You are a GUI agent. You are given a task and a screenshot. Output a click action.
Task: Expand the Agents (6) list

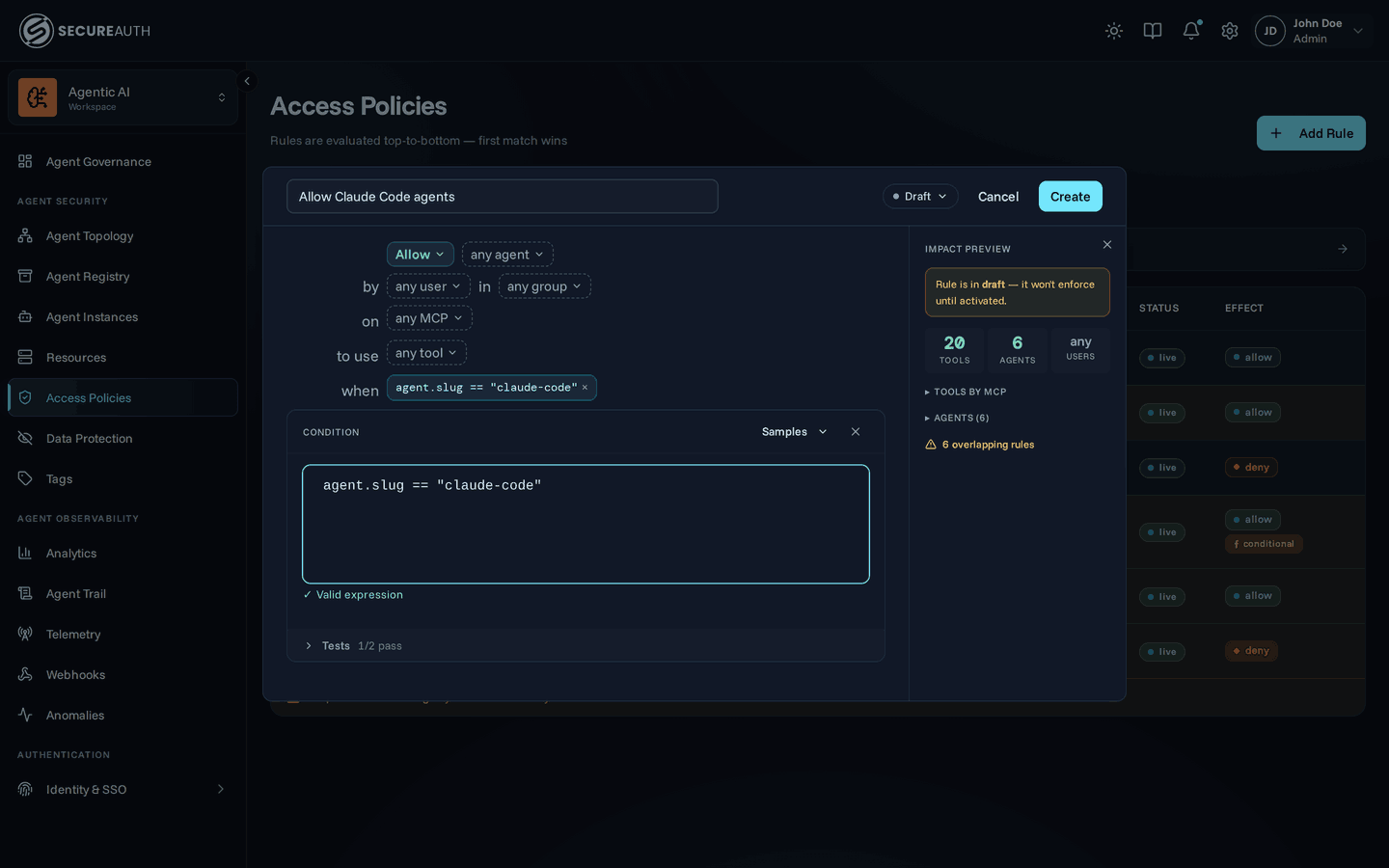[957, 419]
